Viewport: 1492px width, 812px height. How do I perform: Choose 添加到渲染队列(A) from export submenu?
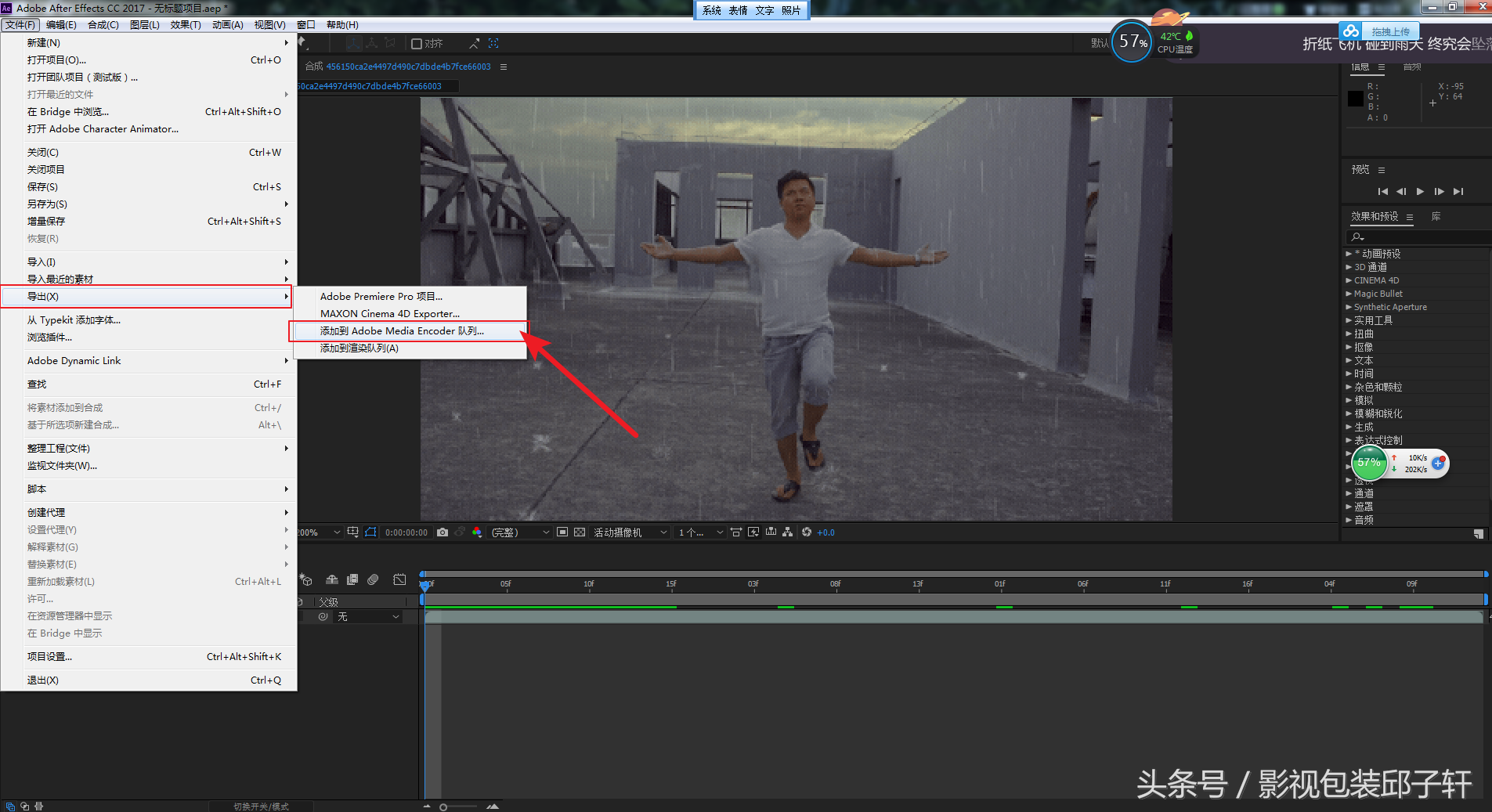point(409,348)
